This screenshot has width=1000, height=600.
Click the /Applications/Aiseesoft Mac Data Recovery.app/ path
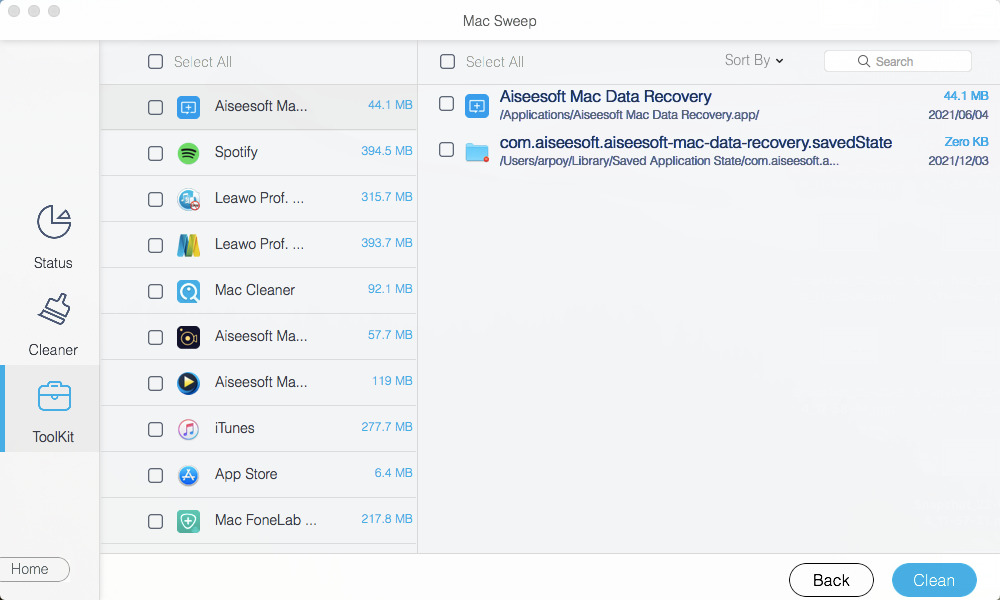(x=629, y=115)
